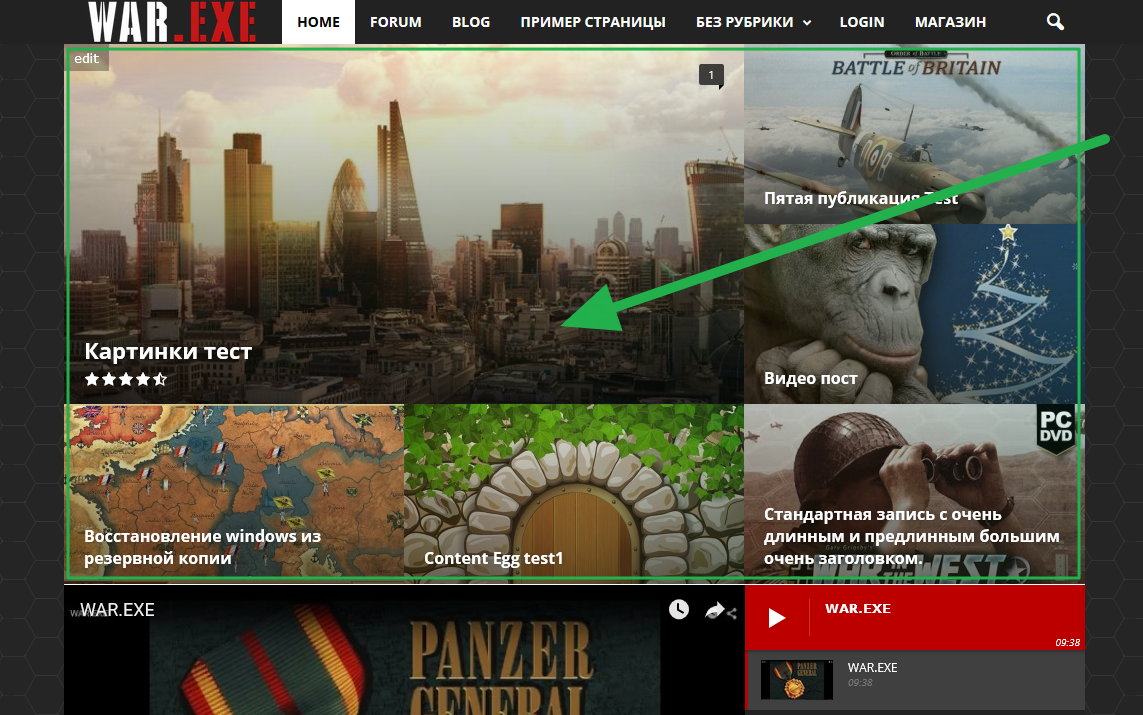Open Стандартная запись с очень длинным post
The width and height of the screenshot is (1143, 715).
point(911,536)
